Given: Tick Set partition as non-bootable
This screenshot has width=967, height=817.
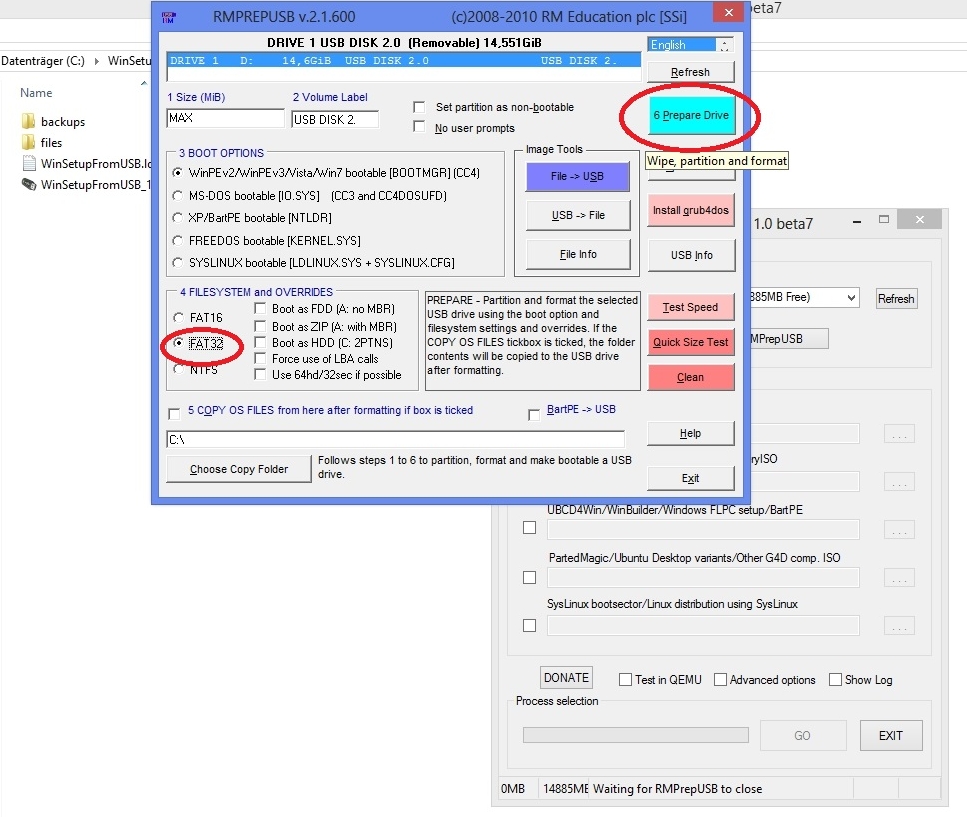Looking at the screenshot, I should click(419, 107).
